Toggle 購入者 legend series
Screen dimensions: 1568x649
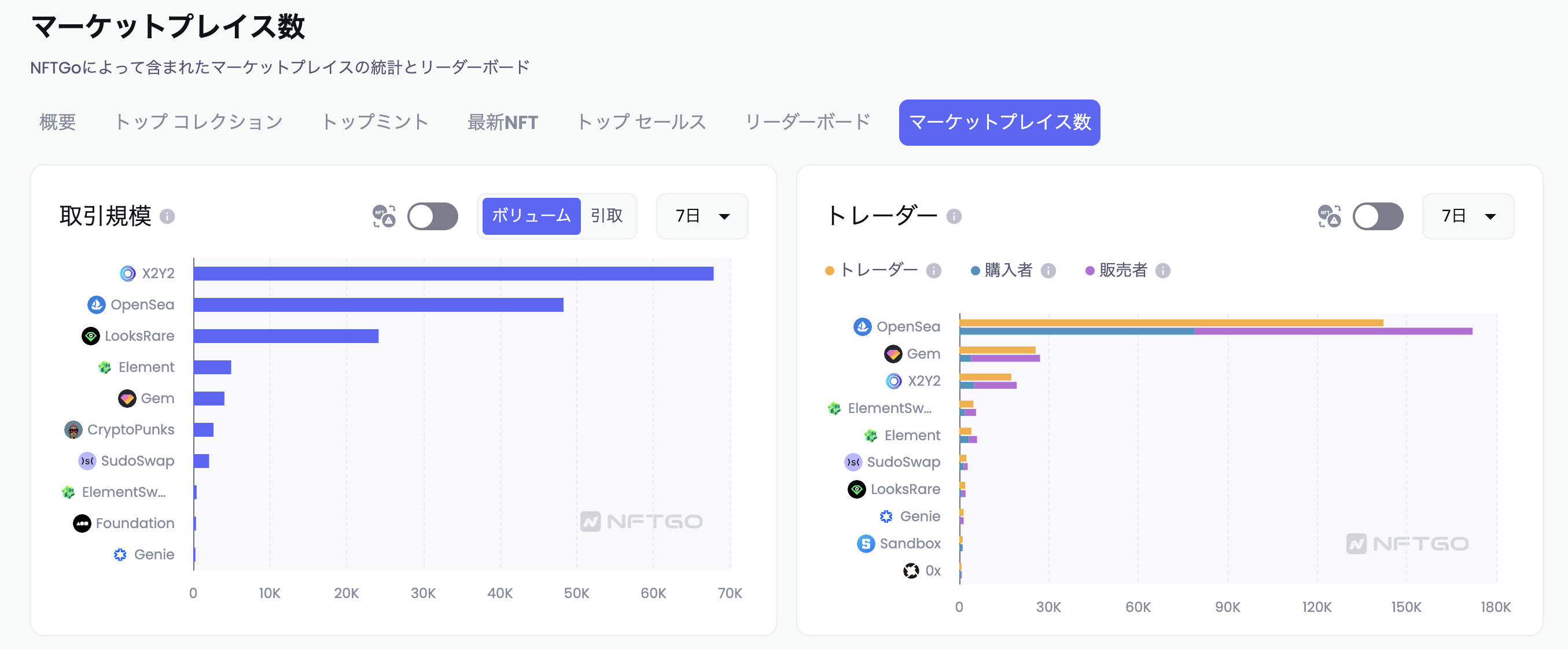(x=1002, y=270)
